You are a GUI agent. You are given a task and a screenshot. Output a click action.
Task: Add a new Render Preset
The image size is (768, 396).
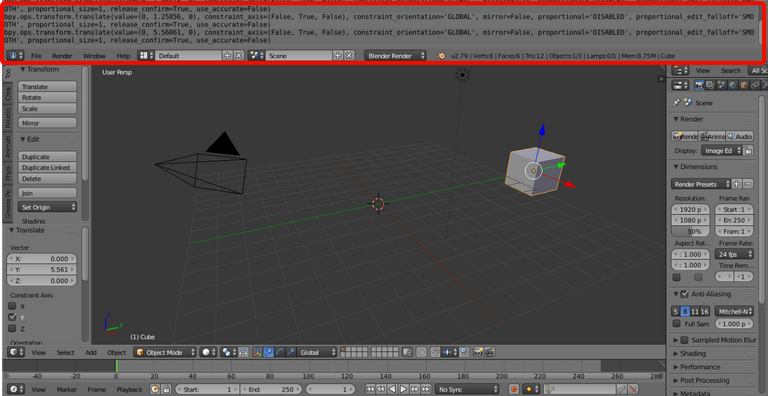click(x=736, y=184)
